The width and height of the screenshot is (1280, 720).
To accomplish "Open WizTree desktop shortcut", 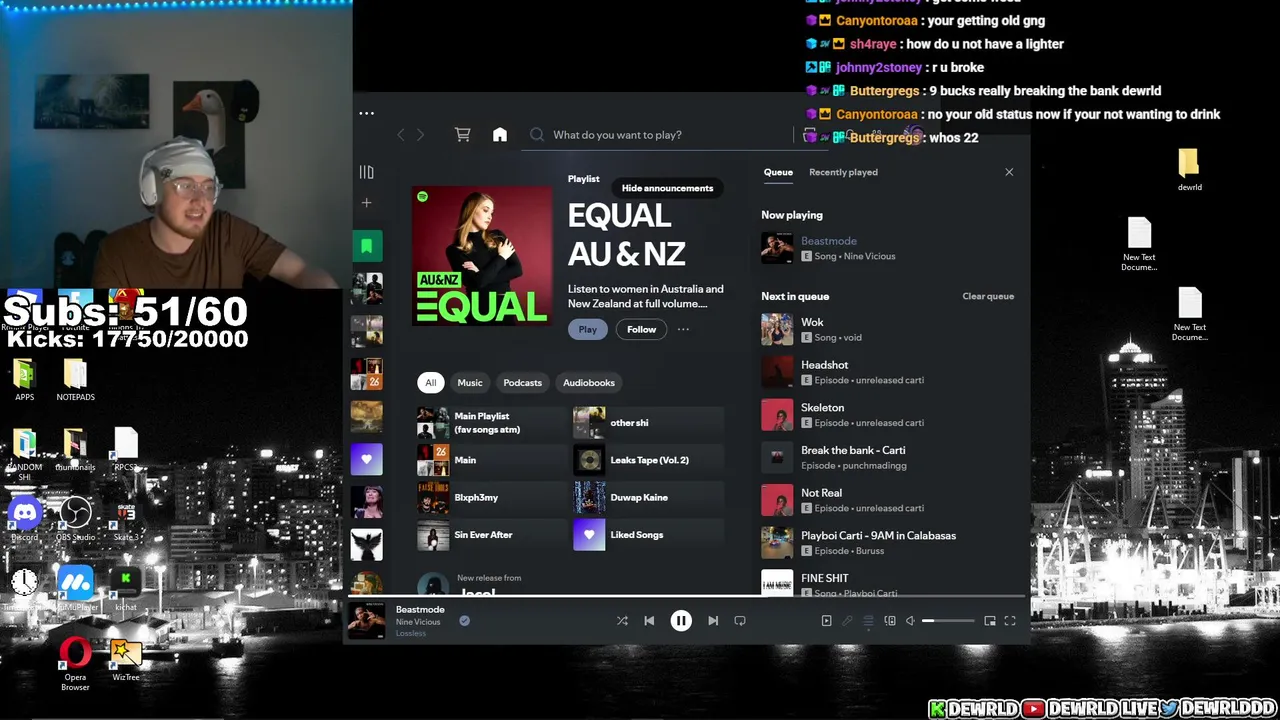I will click(x=126, y=660).
